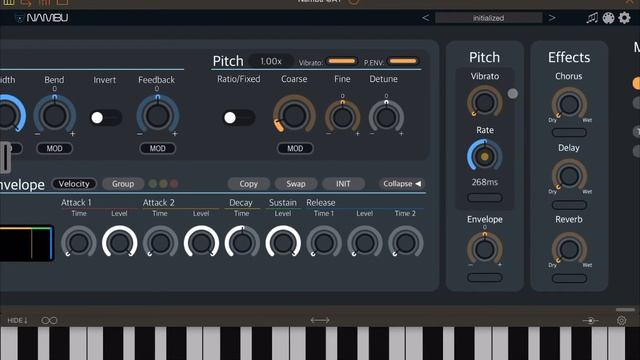Click the blue Rate knob
The image size is (640, 360).
(x=484, y=156)
